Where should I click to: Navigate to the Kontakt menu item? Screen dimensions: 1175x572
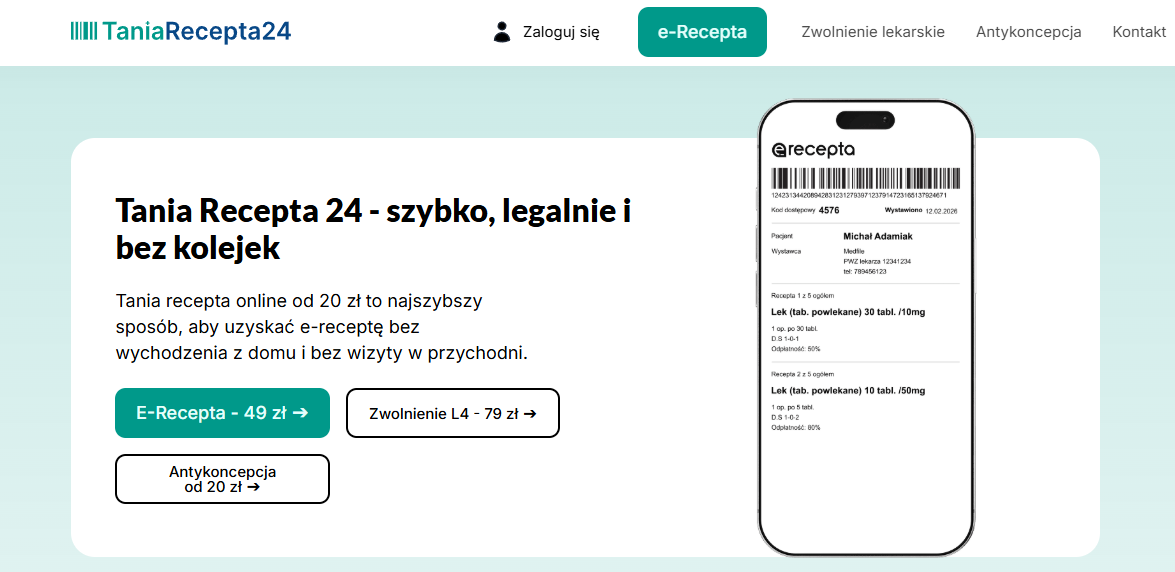point(1139,32)
